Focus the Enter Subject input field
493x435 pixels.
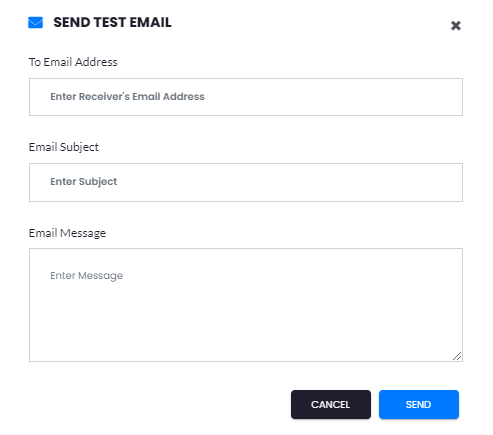(x=246, y=182)
